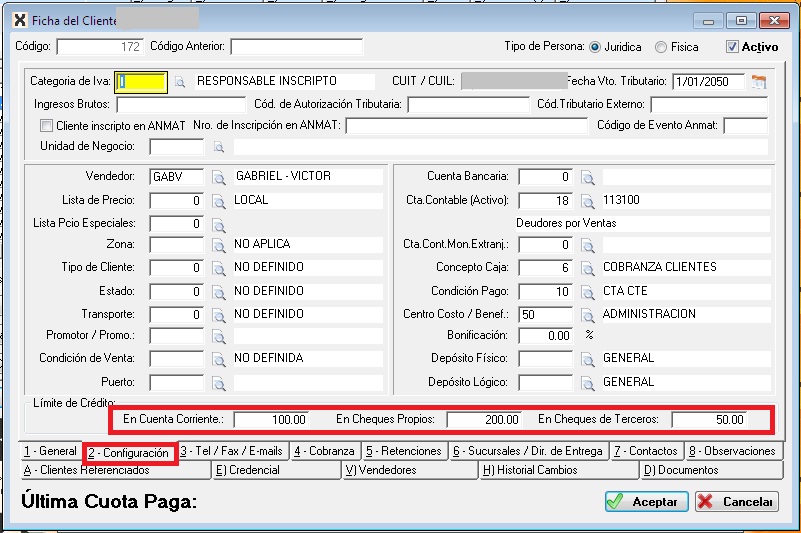The width and height of the screenshot is (801, 533).
Task: Click the search icon beside Vendedor field
Action: [218, 177]
